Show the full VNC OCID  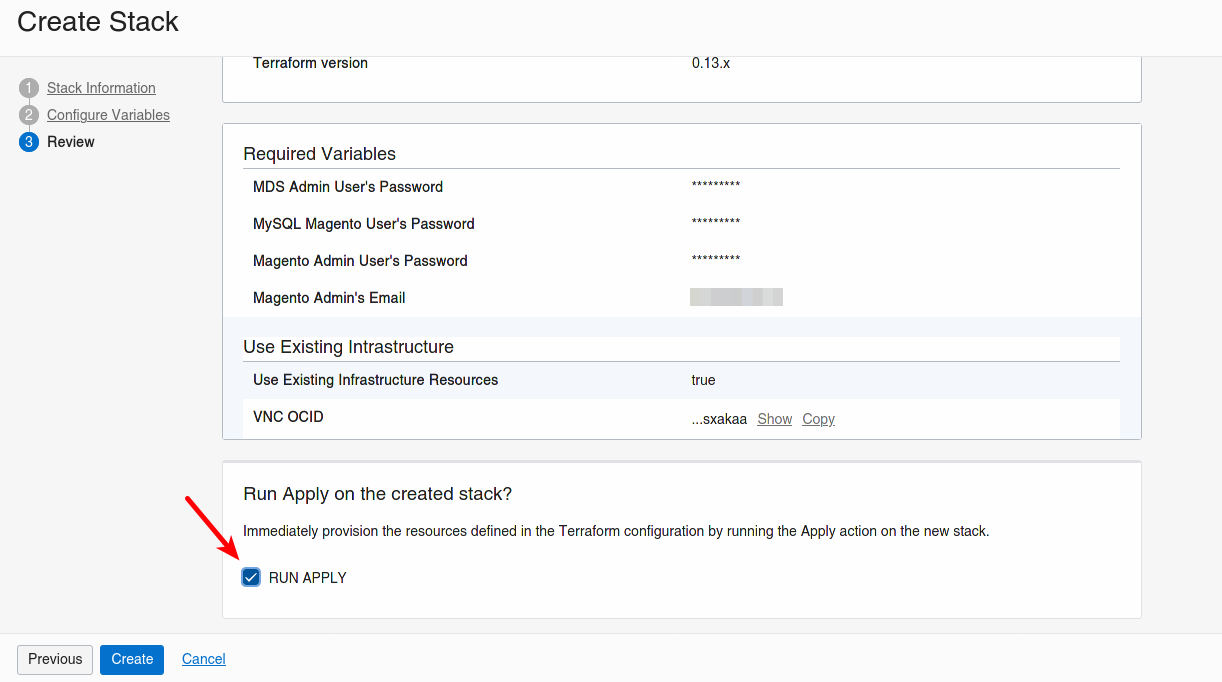(x=774, y=419)
